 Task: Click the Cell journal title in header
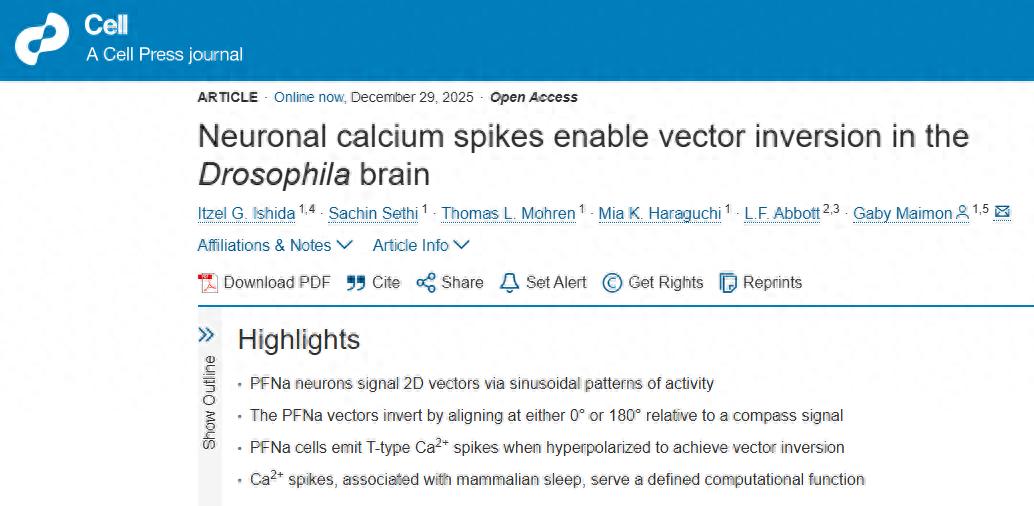pyautogui.click(x=106, y=26)
